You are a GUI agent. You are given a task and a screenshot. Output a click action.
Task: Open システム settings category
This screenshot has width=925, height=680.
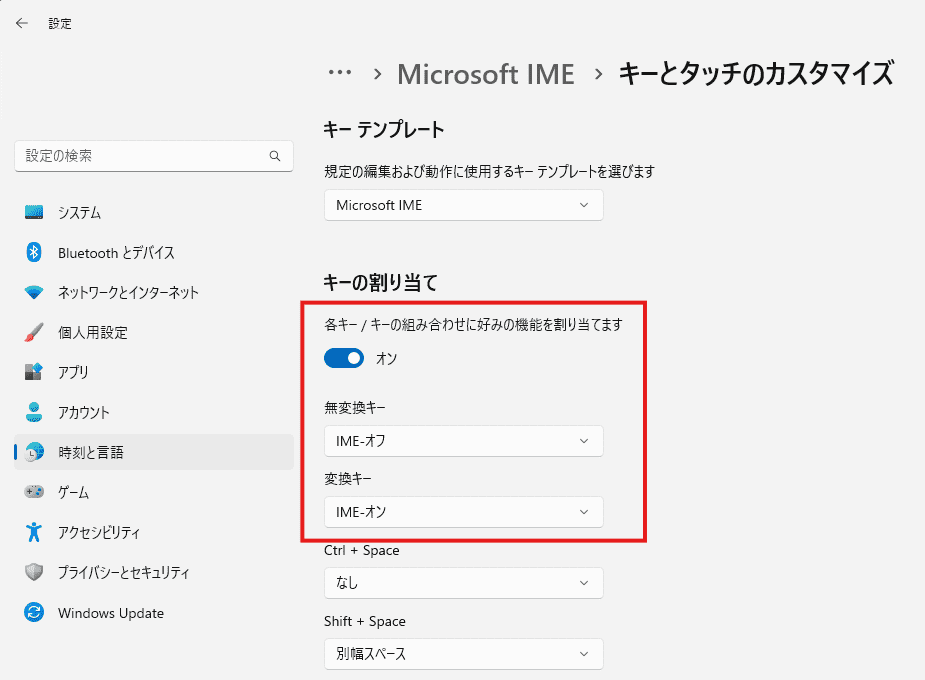pyautogui.click(x=154, y=212)
